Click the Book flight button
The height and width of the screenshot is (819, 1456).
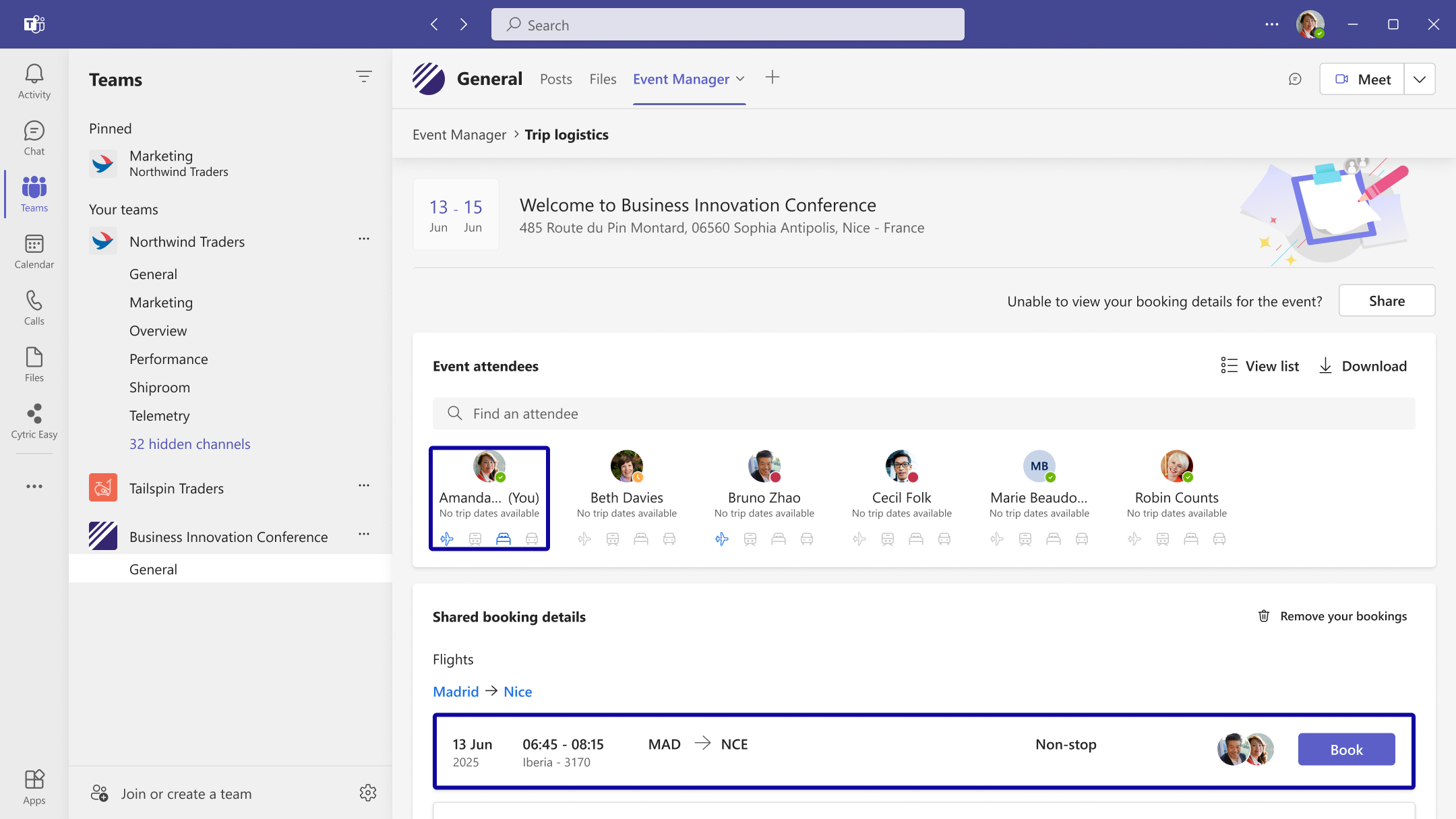point(1346,750)
